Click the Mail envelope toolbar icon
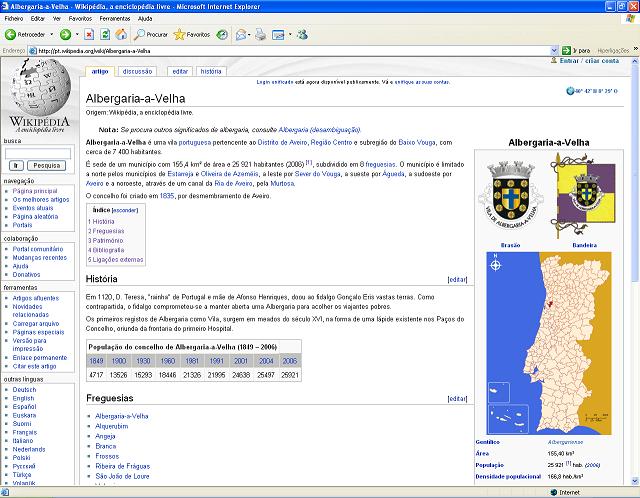The image size is (640, 498). [x=241, y=35]
